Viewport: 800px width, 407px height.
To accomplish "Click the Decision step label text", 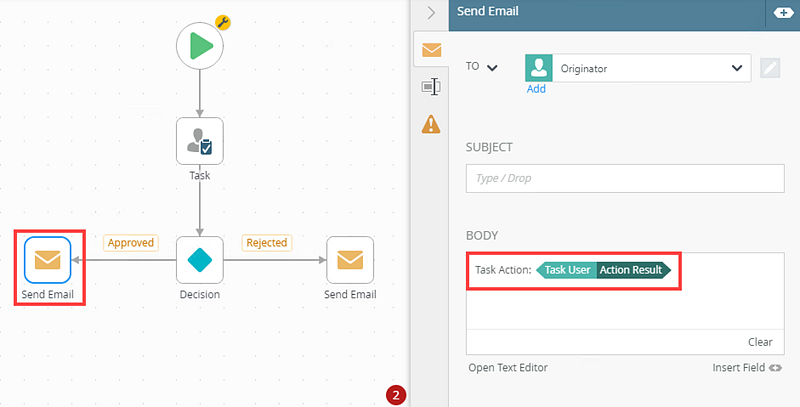I will point(199,294).
